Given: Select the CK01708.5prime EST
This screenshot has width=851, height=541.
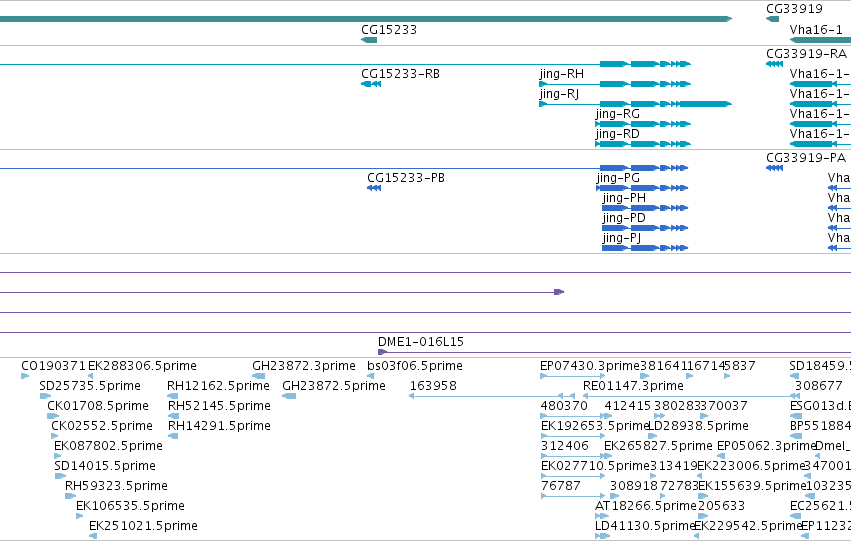Looking at the screenshot, I should pyautogui.click(x=98, y=406).
